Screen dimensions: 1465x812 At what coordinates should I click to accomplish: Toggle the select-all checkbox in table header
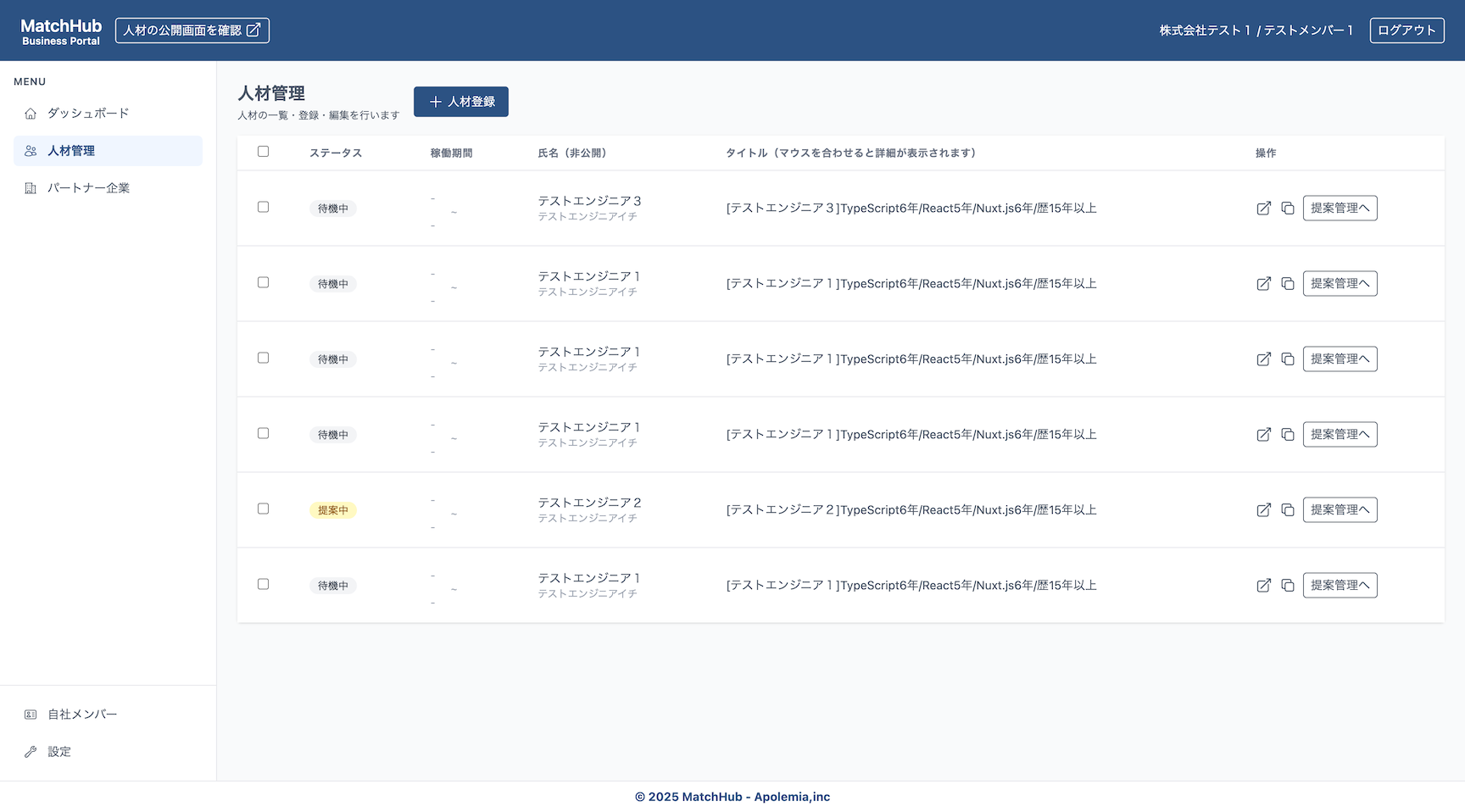point(263,152)
